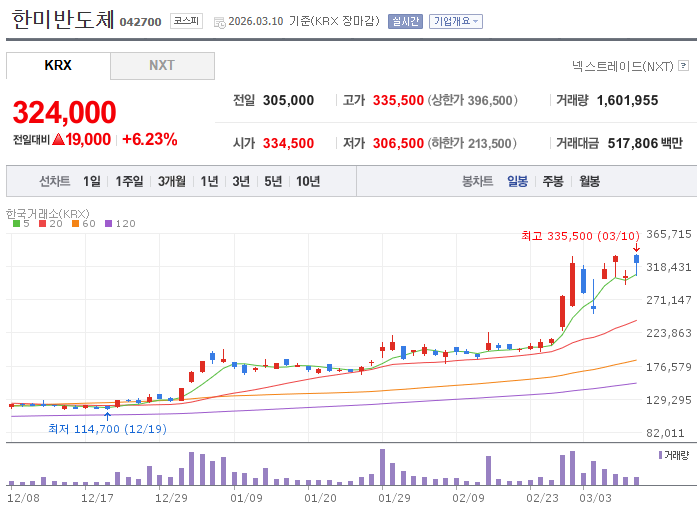Select the 1년 line chart period
This screenshot has width=697, height=511.
click(x=209, y=181)
